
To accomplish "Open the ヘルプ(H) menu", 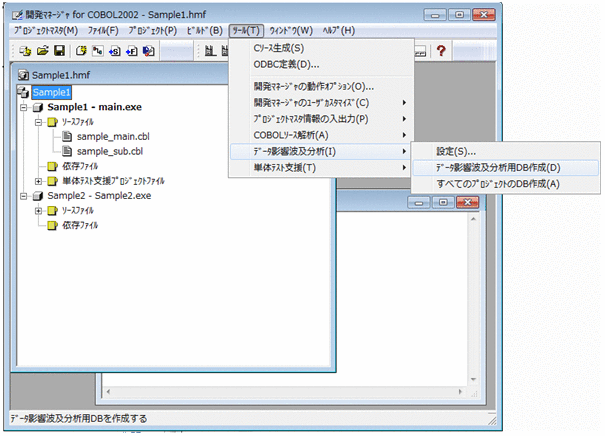I will 339,30.
